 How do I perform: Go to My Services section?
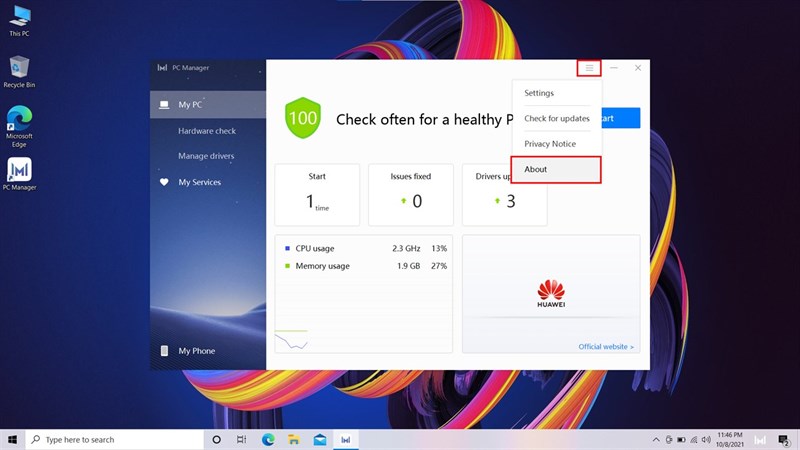[199, 182]
